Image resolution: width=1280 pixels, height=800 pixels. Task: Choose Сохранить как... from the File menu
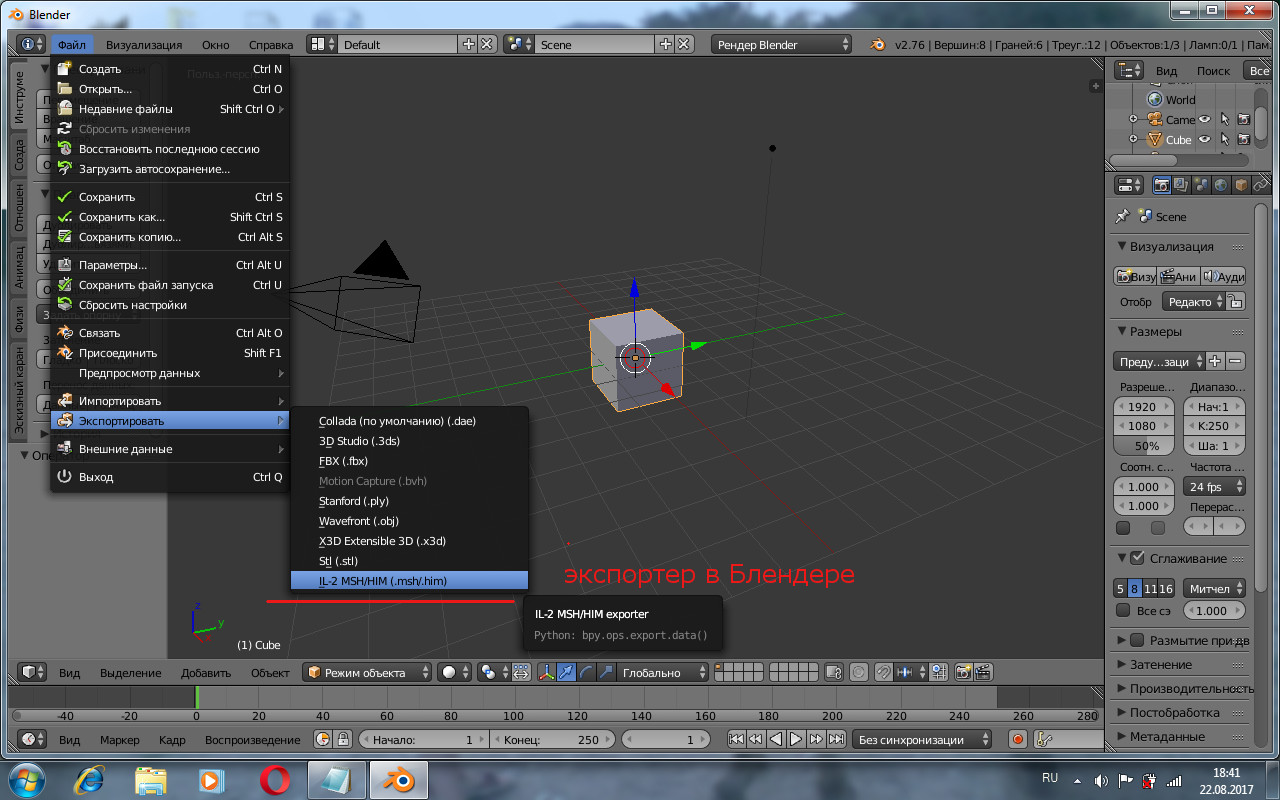tap(170, 217)
